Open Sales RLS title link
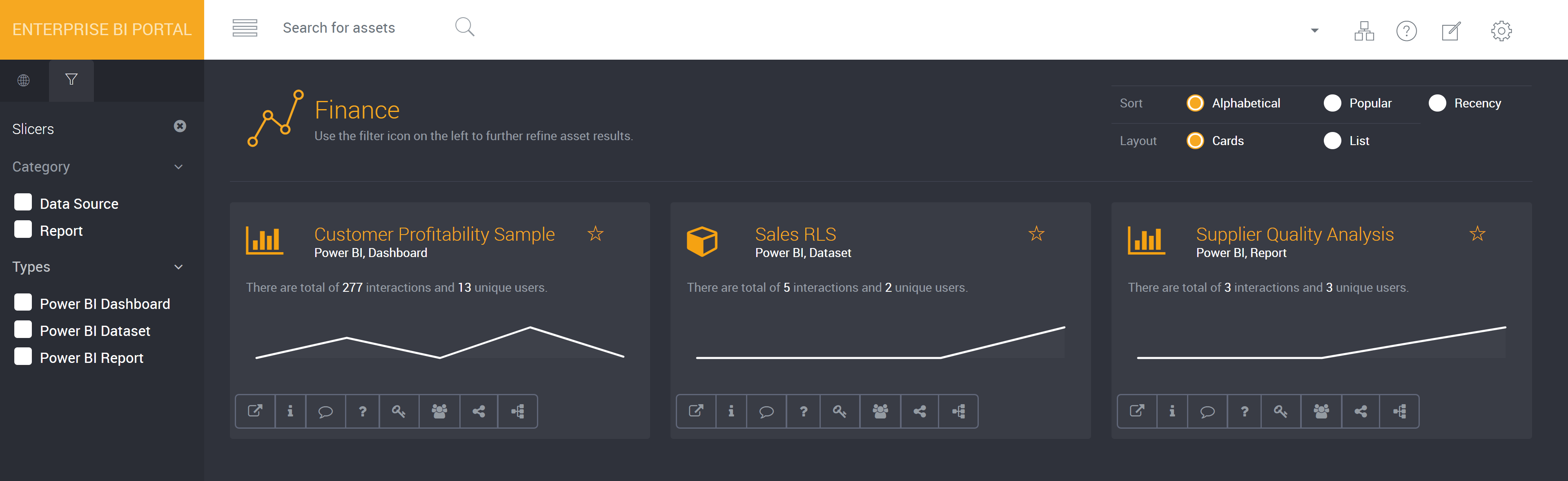 click(x=795, y=234)
